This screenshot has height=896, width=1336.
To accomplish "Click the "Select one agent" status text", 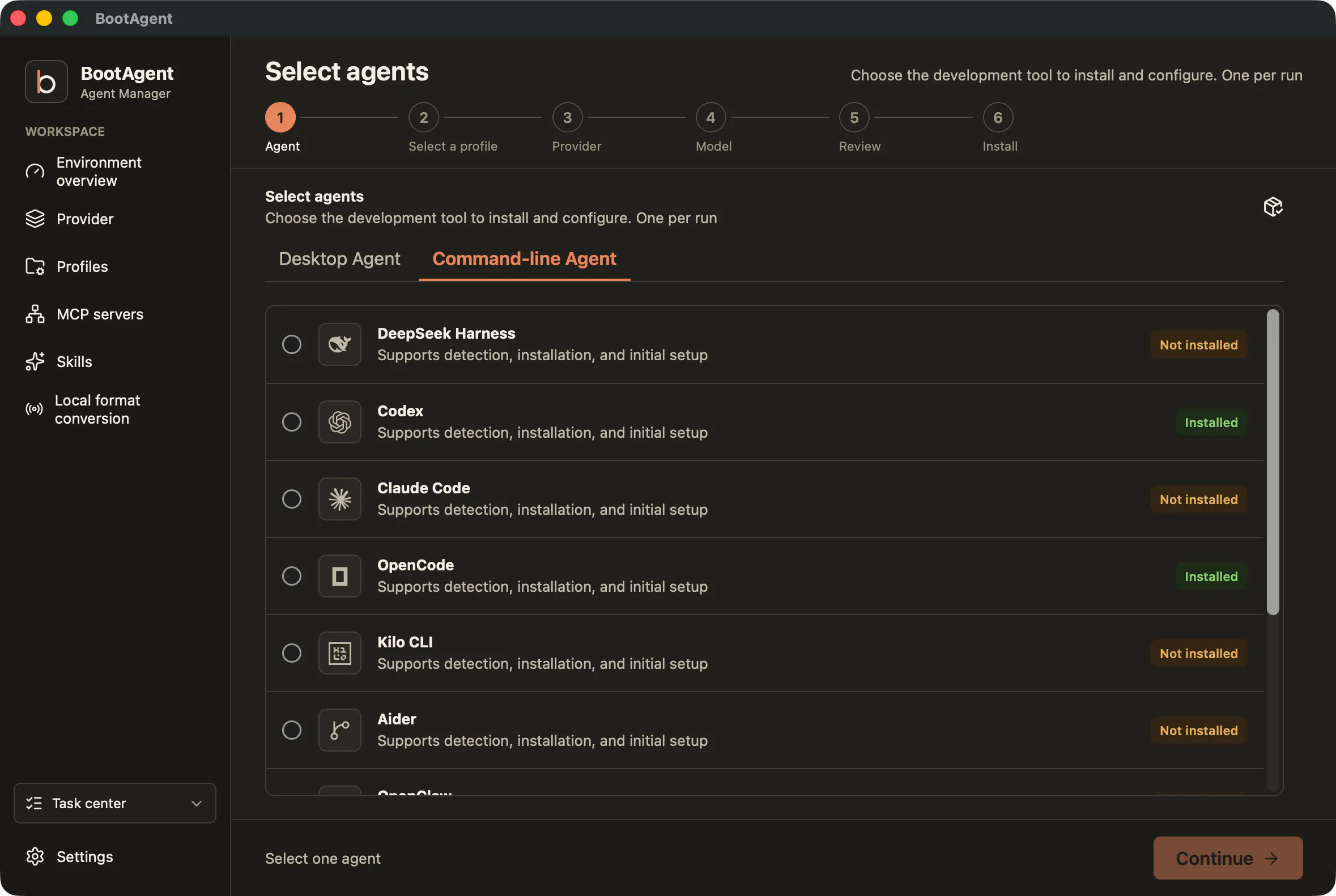I will click(323, 858).
